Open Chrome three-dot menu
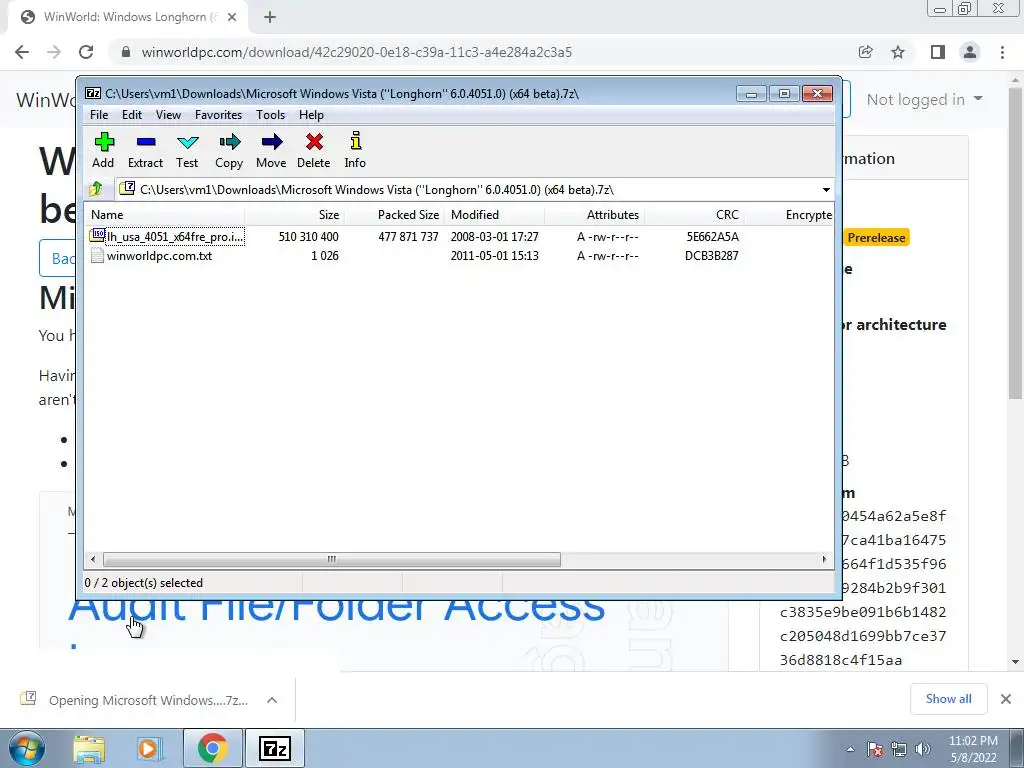Viewport: 1024px width, 768px height. click(x=1002, y=52)
